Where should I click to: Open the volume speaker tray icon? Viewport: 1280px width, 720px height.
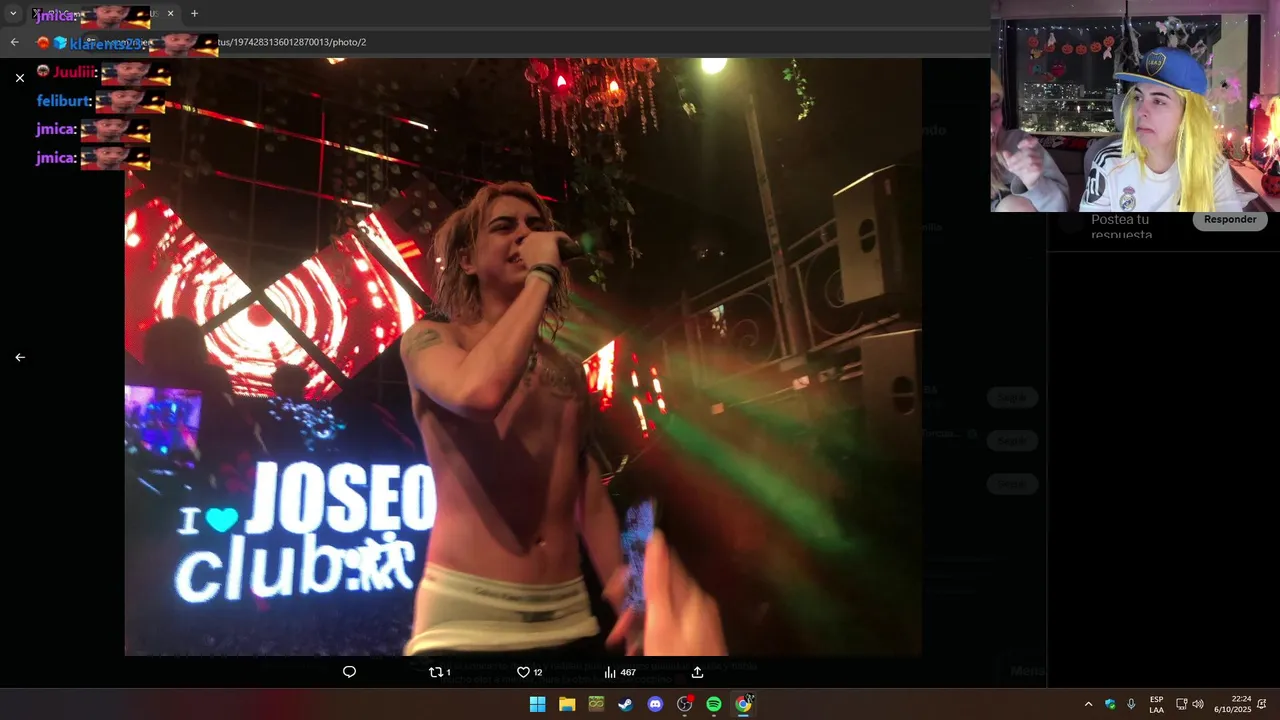1198,704
